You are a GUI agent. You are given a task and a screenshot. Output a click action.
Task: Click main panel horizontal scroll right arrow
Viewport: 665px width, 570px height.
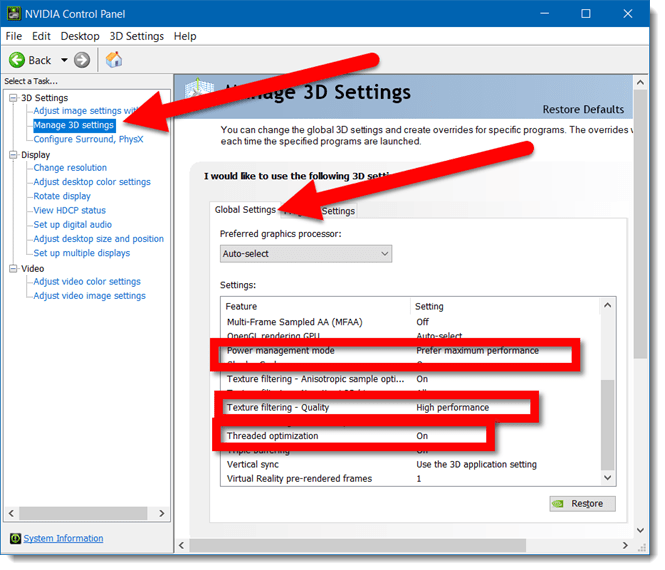[625, 546]
